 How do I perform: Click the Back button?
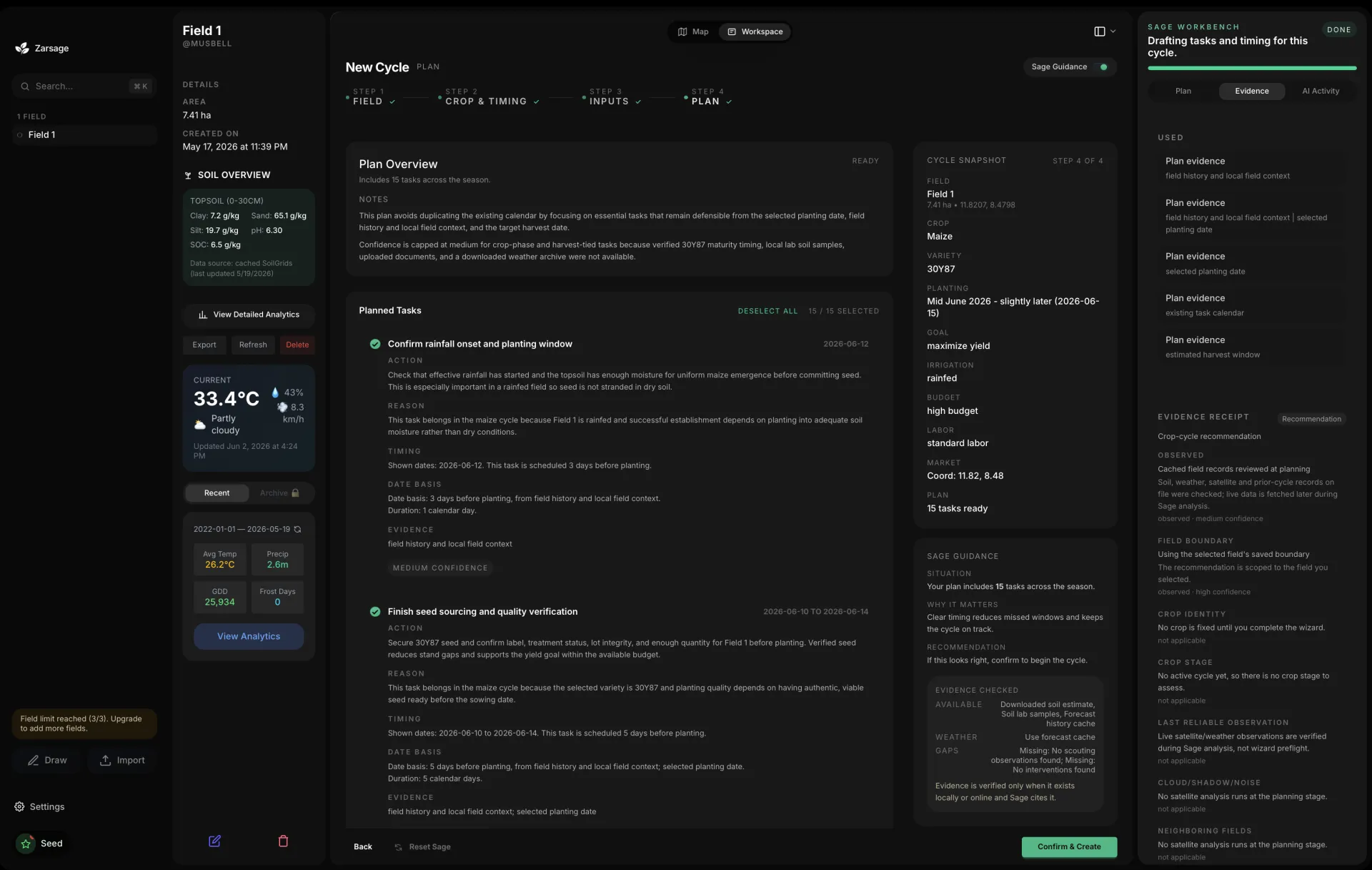point(363,847)
